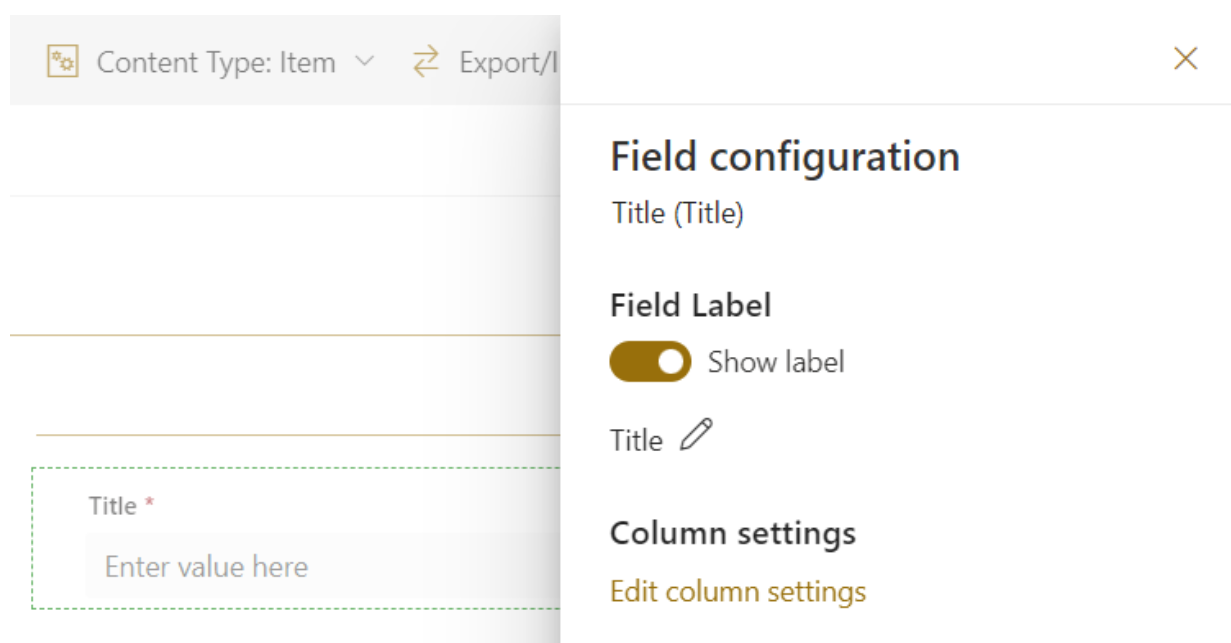This screenshot has width=1231, height=643.
Task: Click the Export/Import arrows icon
Action: (426, 62)
